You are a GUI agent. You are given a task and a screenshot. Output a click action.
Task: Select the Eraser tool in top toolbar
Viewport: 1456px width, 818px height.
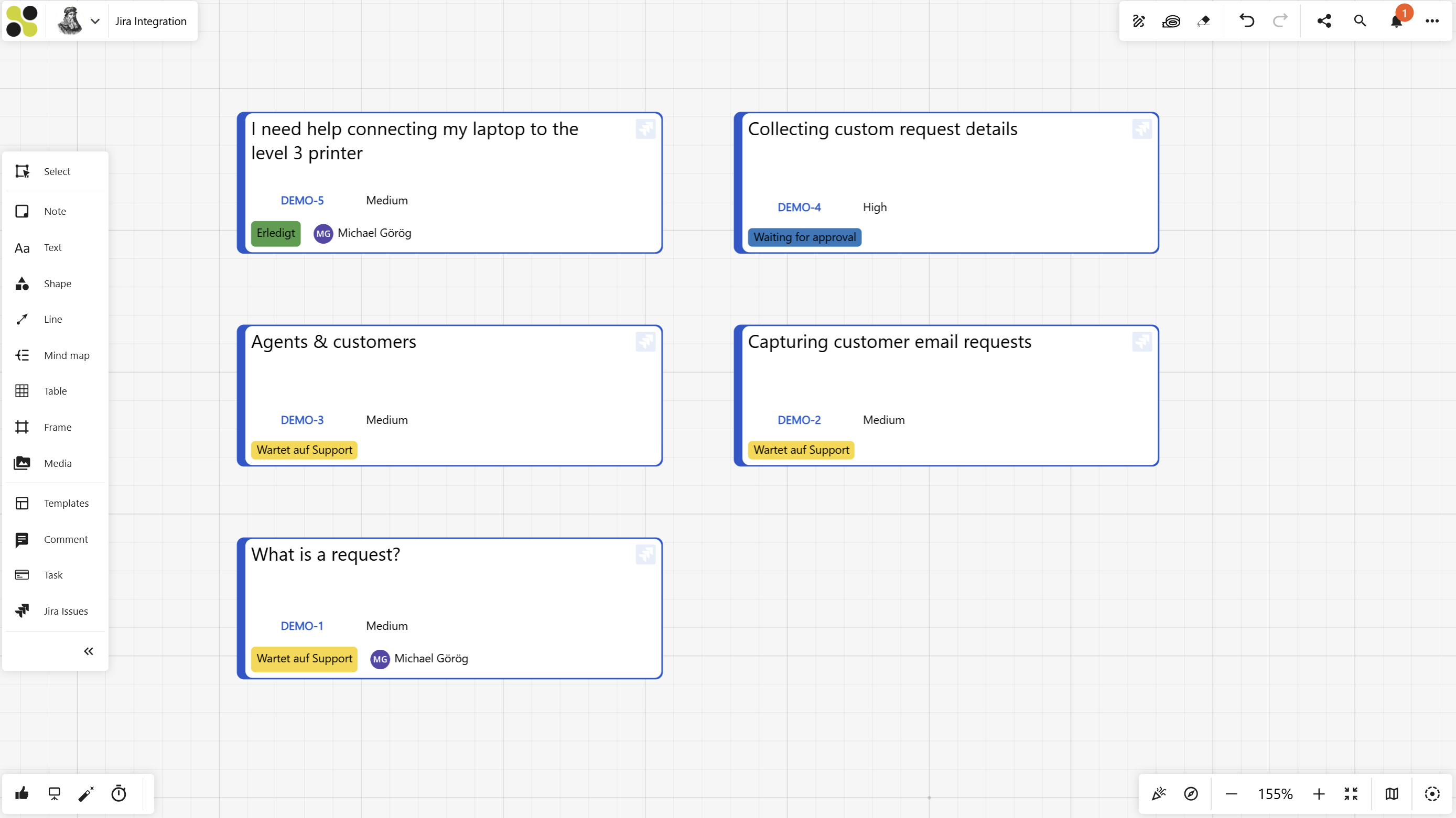1205,21
